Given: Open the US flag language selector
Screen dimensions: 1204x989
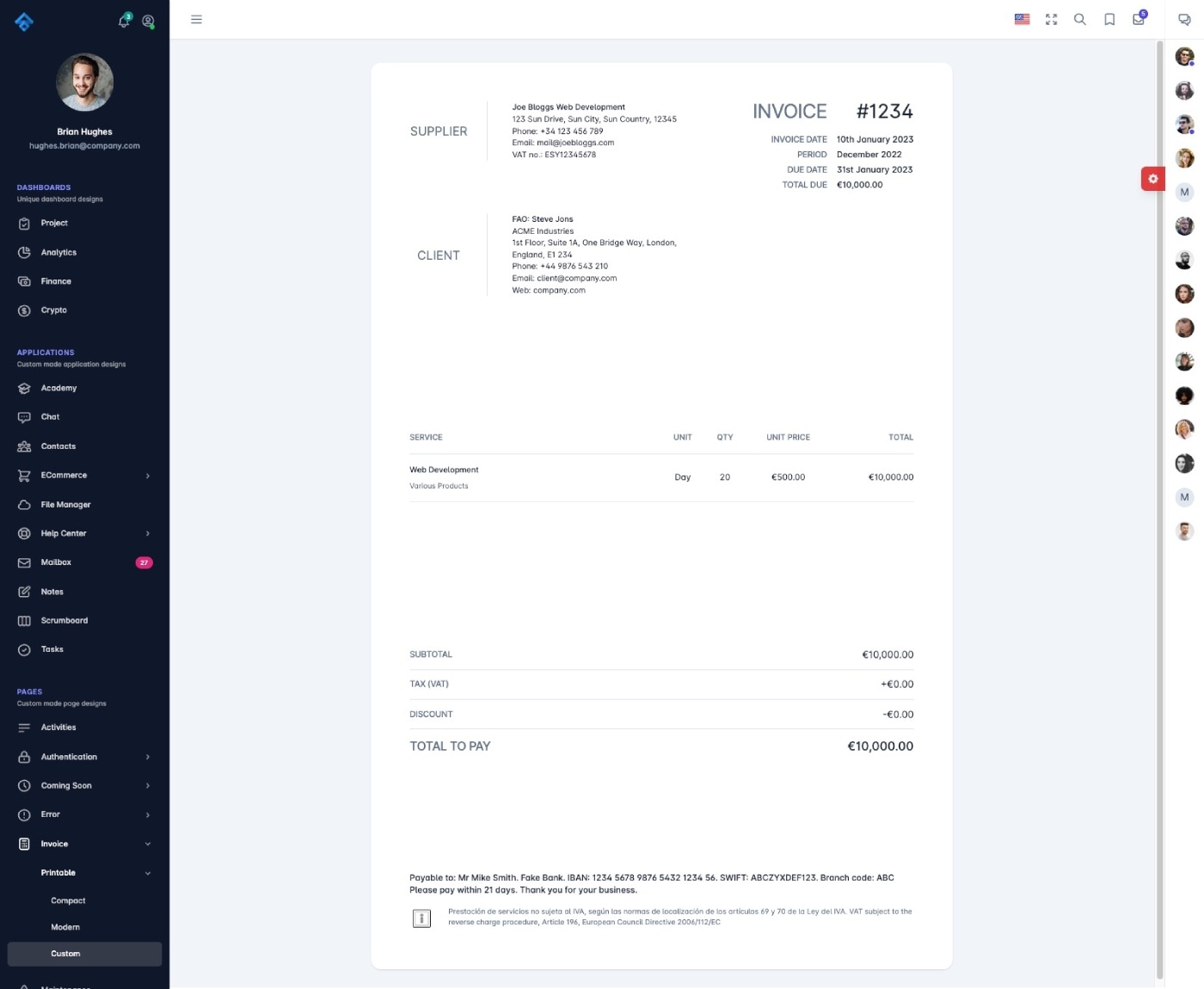Looking at the screenshot, I should [x=1021, y=19].
